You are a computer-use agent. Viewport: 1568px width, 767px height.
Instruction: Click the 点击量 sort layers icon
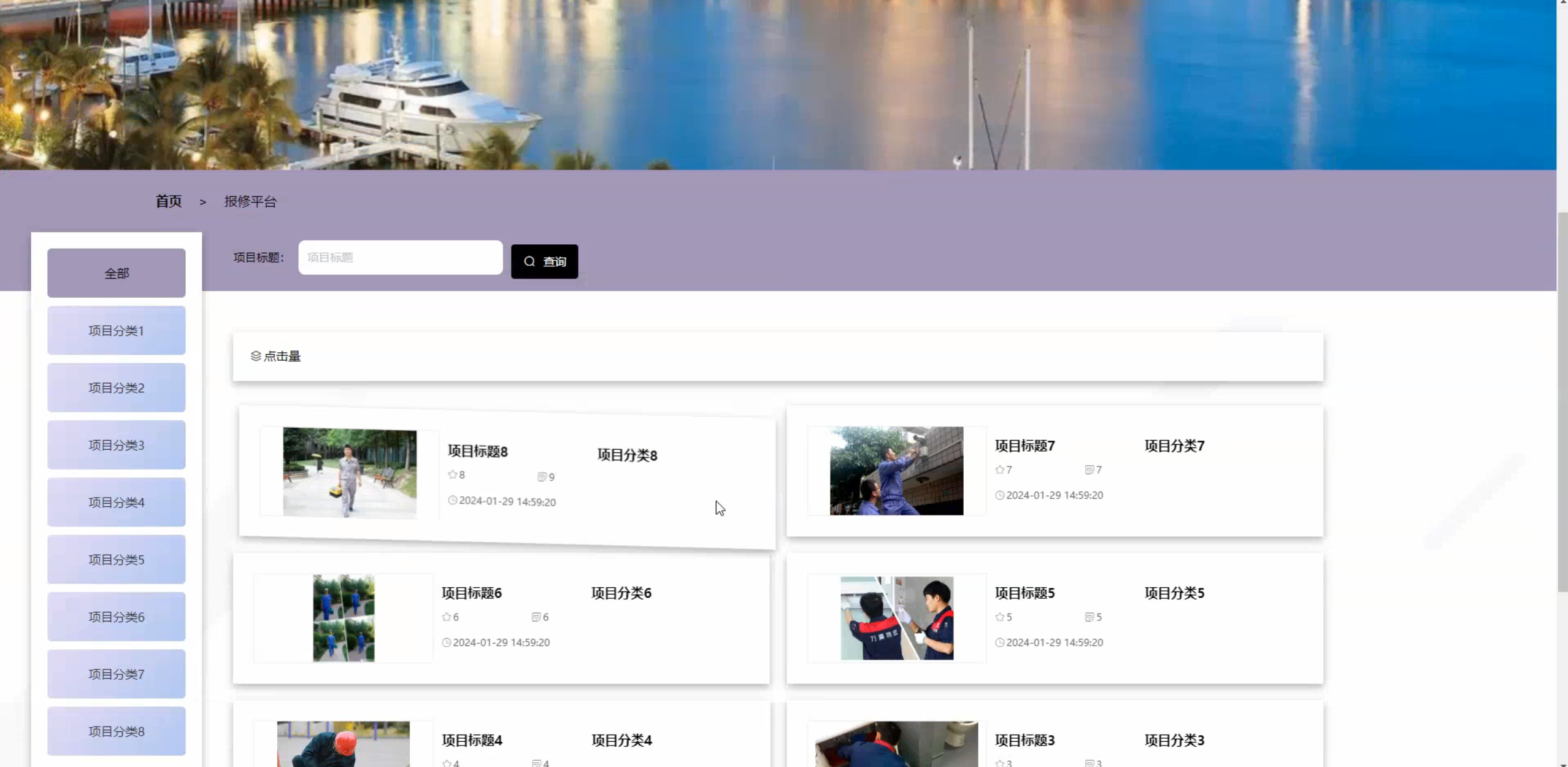coord(256,356)
